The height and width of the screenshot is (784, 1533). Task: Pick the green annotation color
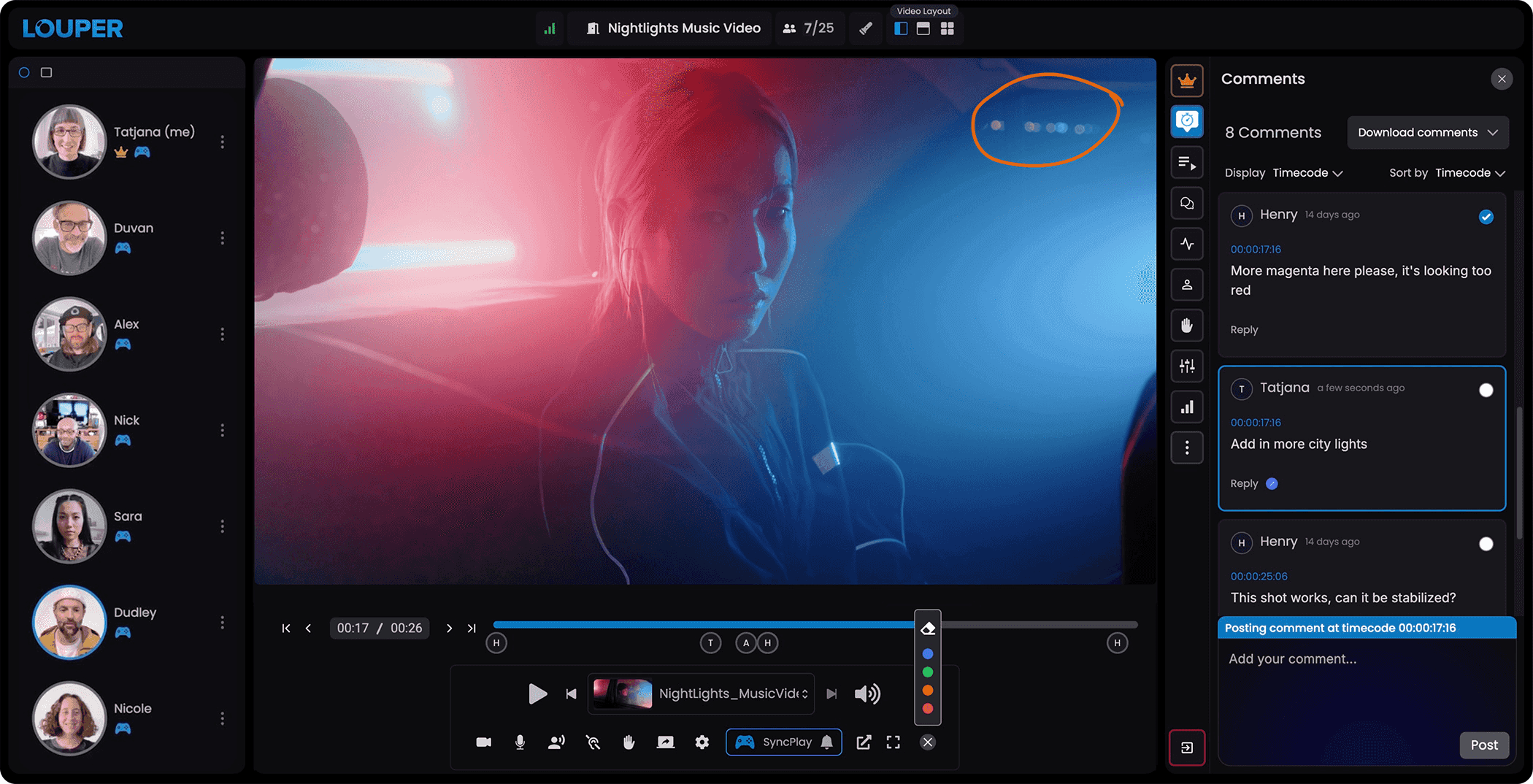(928, 672)
